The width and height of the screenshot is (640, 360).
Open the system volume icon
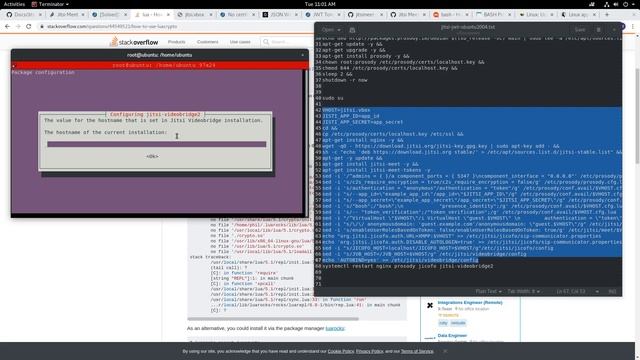tap(616, 4)
